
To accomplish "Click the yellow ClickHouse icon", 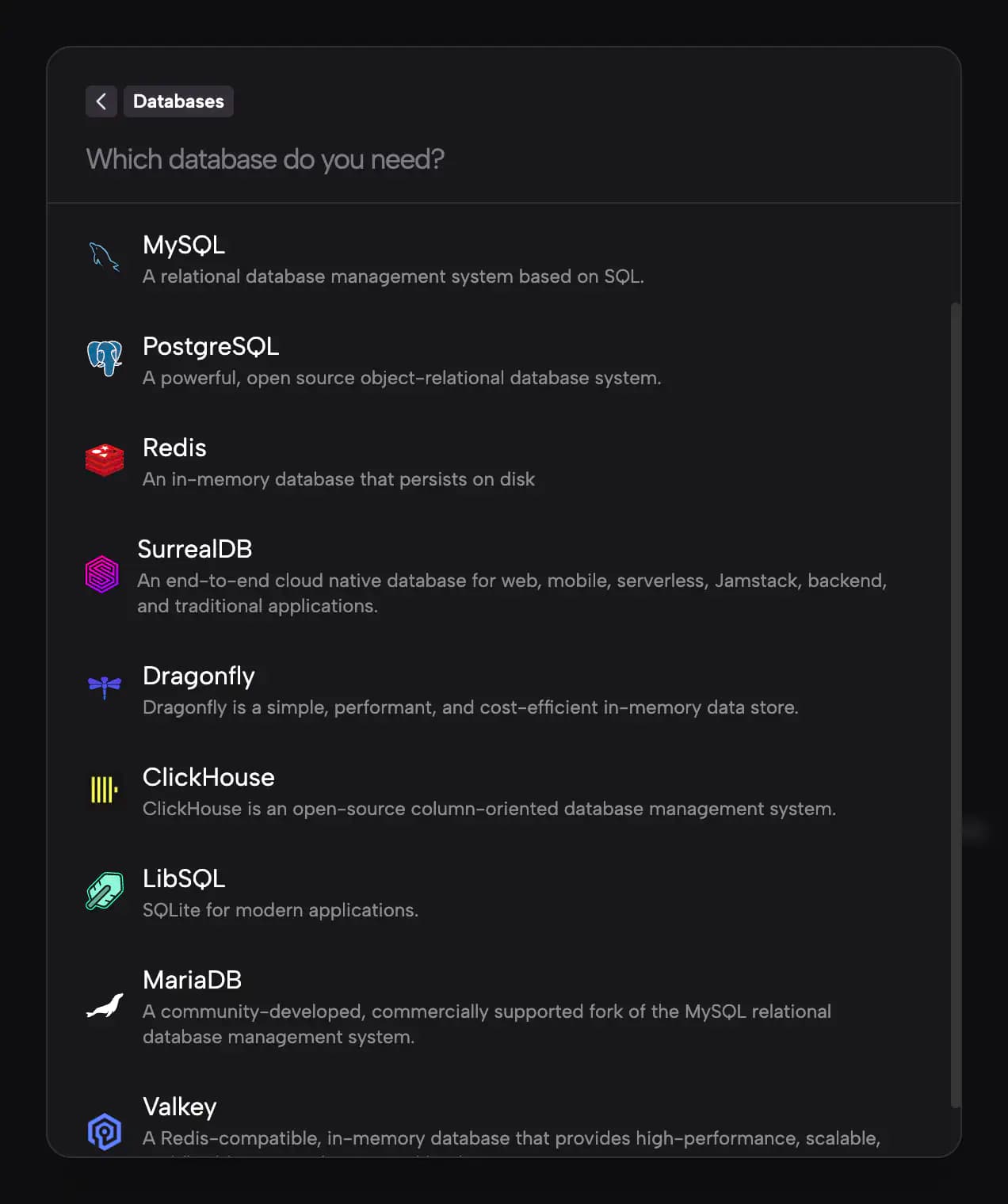I will pos(104,790).
